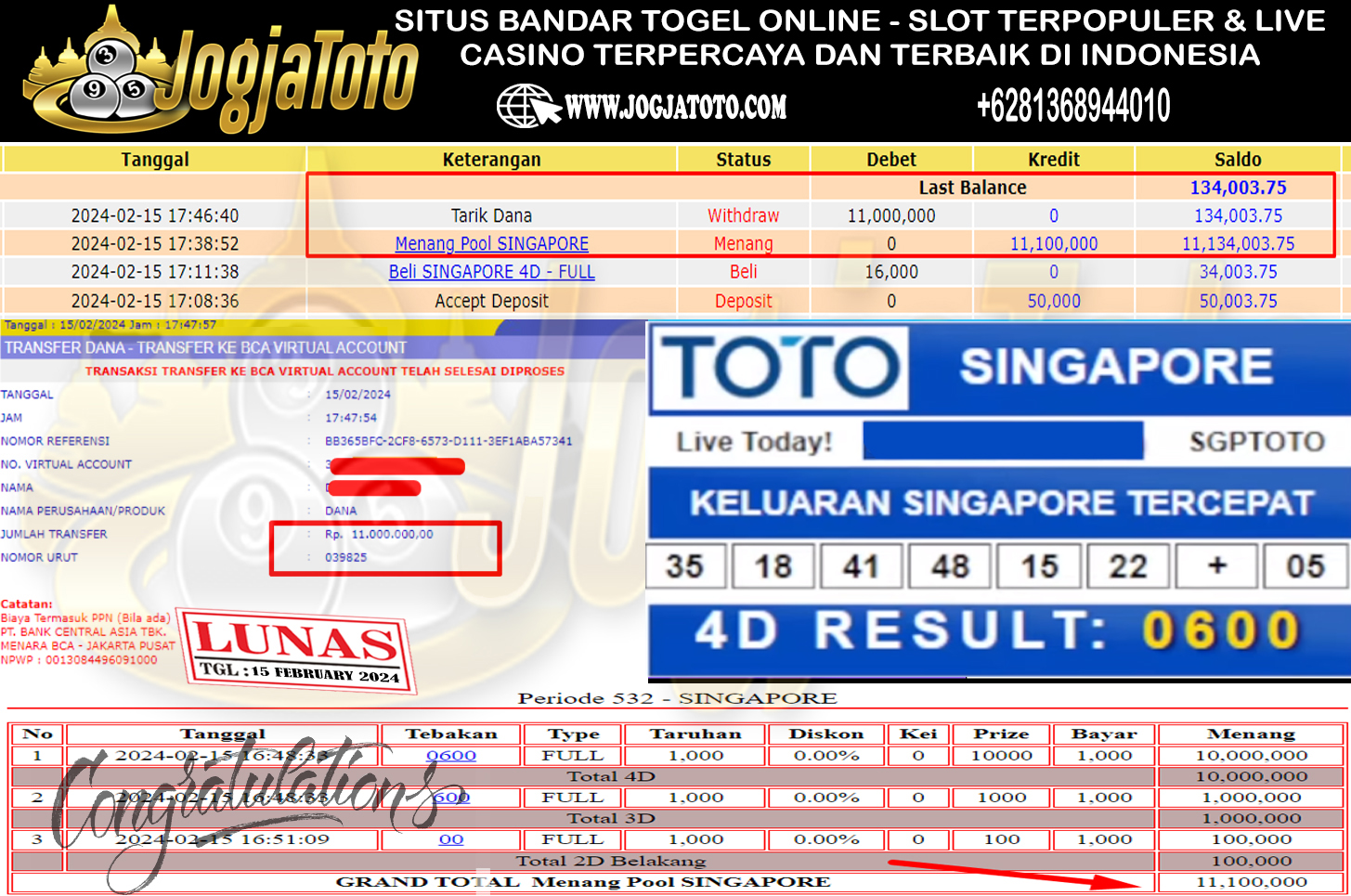Screen dimensions: 1351x896
Task: Click the globe icon beside the website address
Action: 528,106
